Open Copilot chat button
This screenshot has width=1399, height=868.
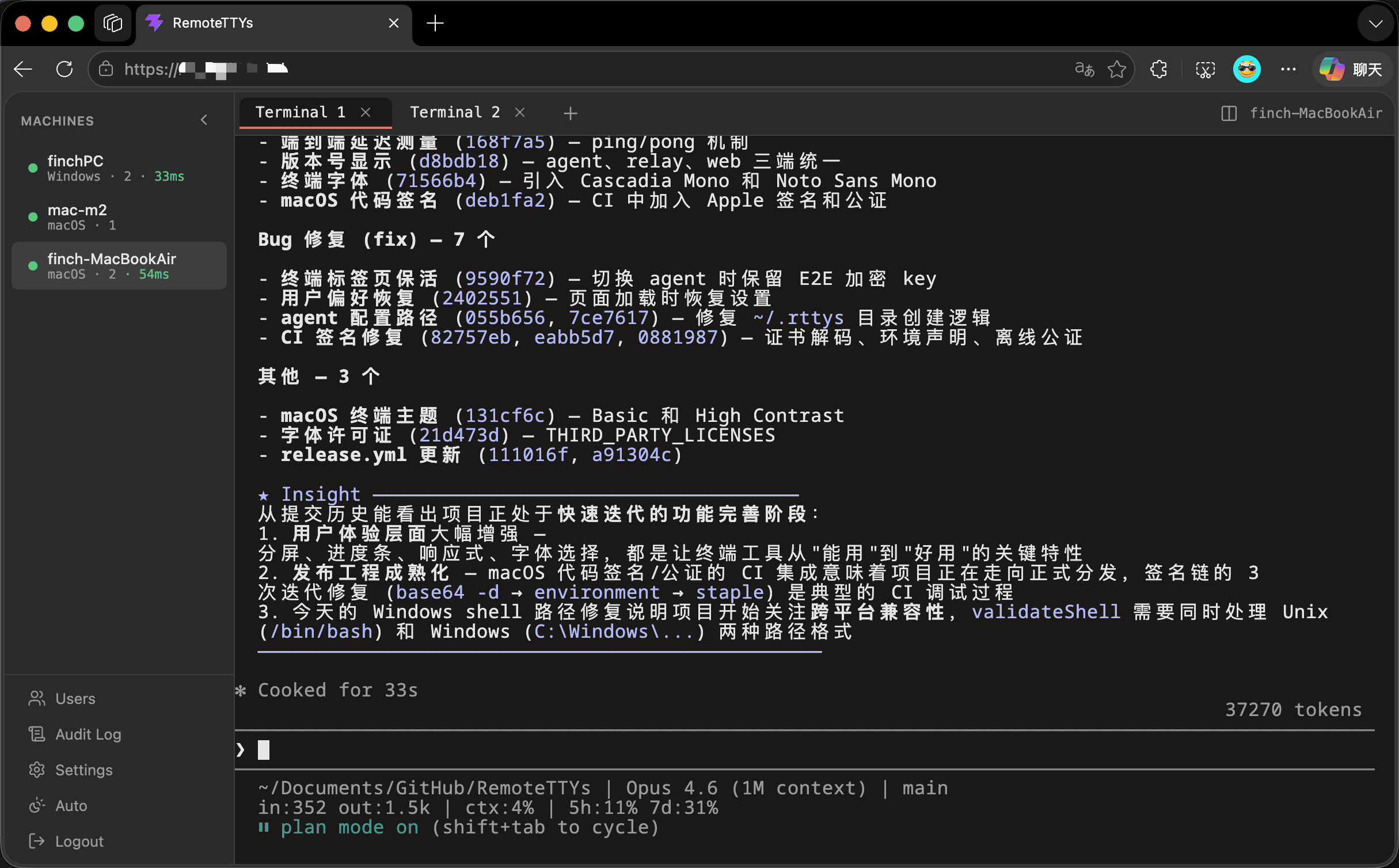tap(1351, 70)
